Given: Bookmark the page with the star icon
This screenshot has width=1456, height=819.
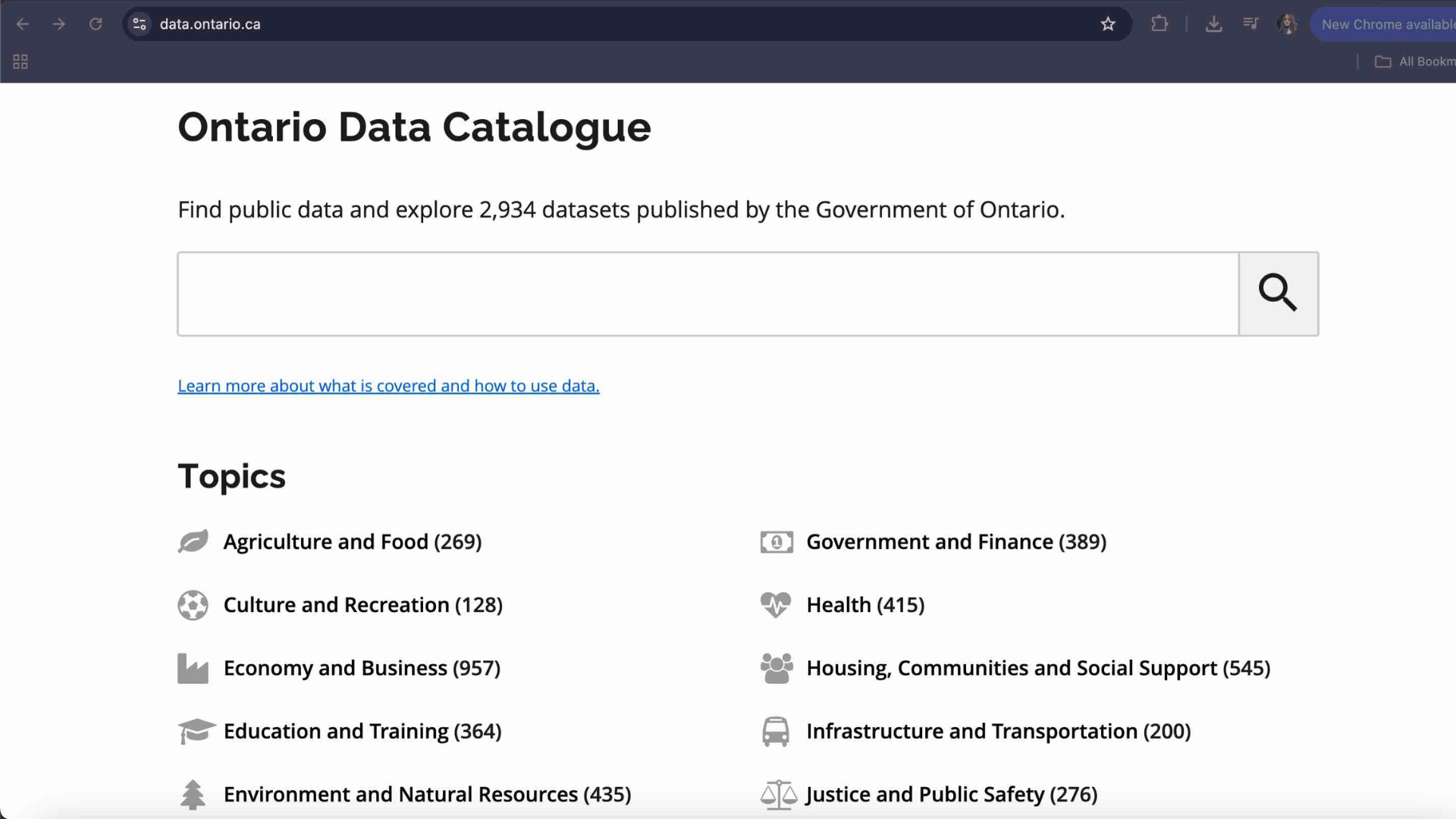Looking at the screenshot, I should point(1108,24).
